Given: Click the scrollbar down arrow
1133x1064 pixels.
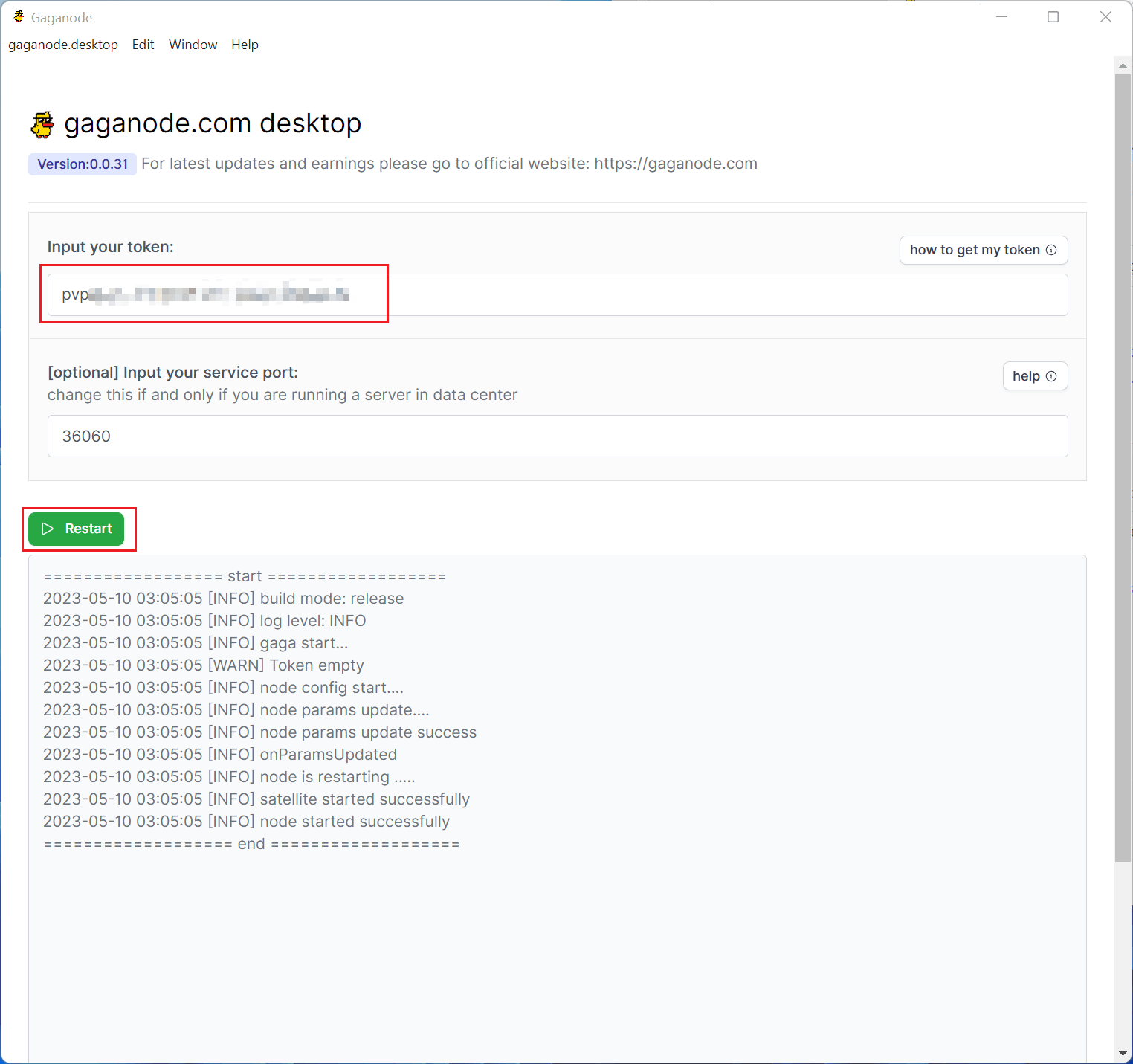Looking at the screenshot, I should [1123, 1054].
